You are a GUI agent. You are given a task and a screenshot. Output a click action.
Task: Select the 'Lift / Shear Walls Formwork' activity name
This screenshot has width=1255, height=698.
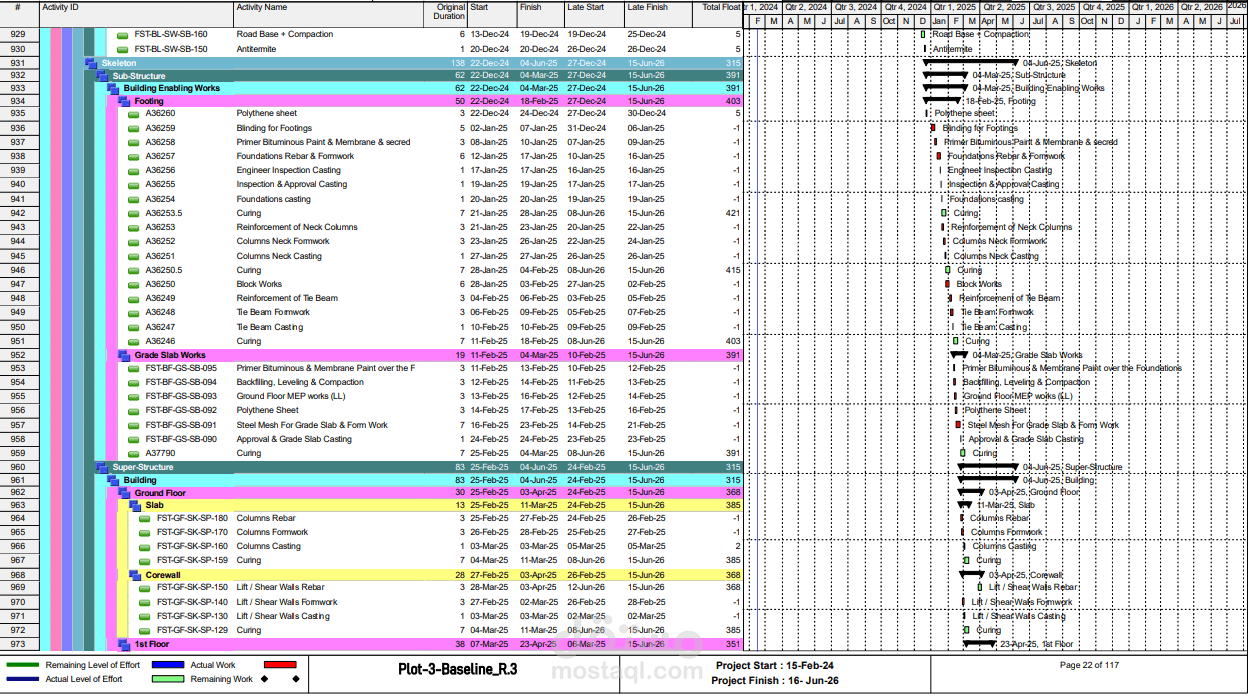(287, 602)
